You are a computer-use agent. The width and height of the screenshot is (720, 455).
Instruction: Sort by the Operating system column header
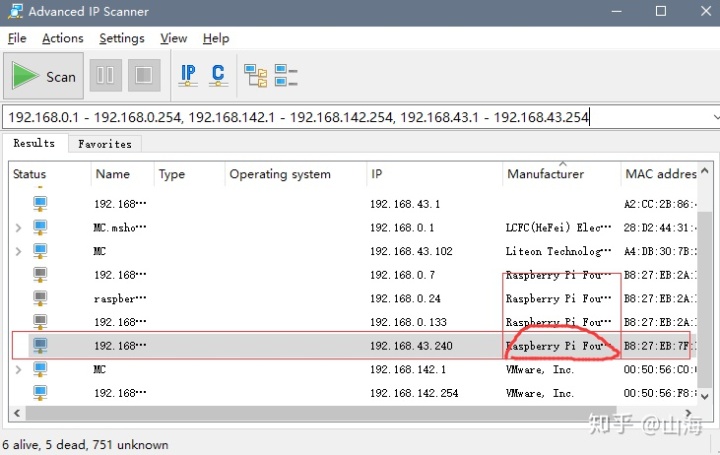click(296, 174)
